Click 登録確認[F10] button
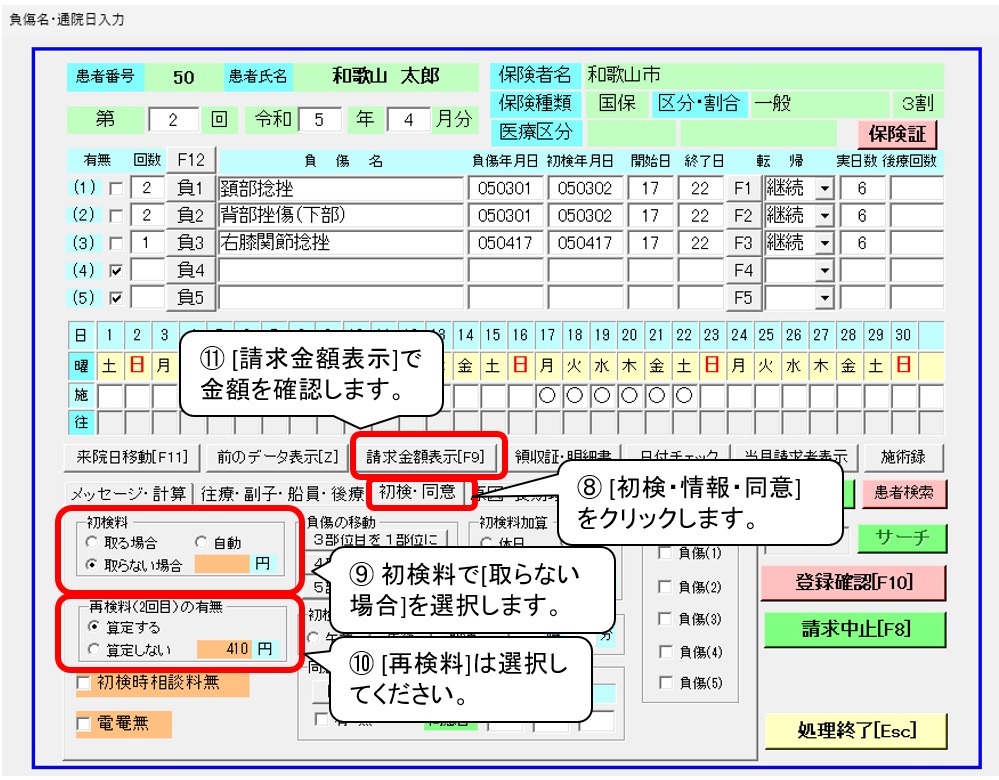Screen dimensions: 999x780 (853, 582)
